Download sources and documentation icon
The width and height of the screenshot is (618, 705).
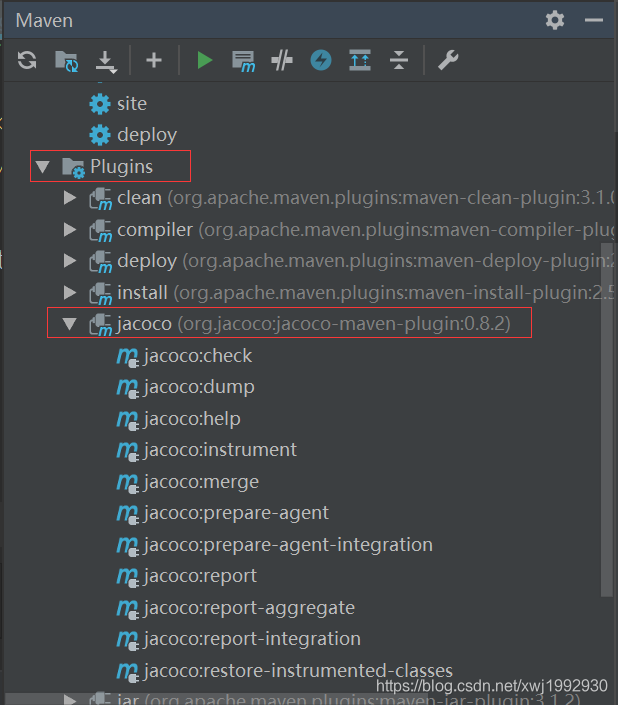(x=106, y=62)
